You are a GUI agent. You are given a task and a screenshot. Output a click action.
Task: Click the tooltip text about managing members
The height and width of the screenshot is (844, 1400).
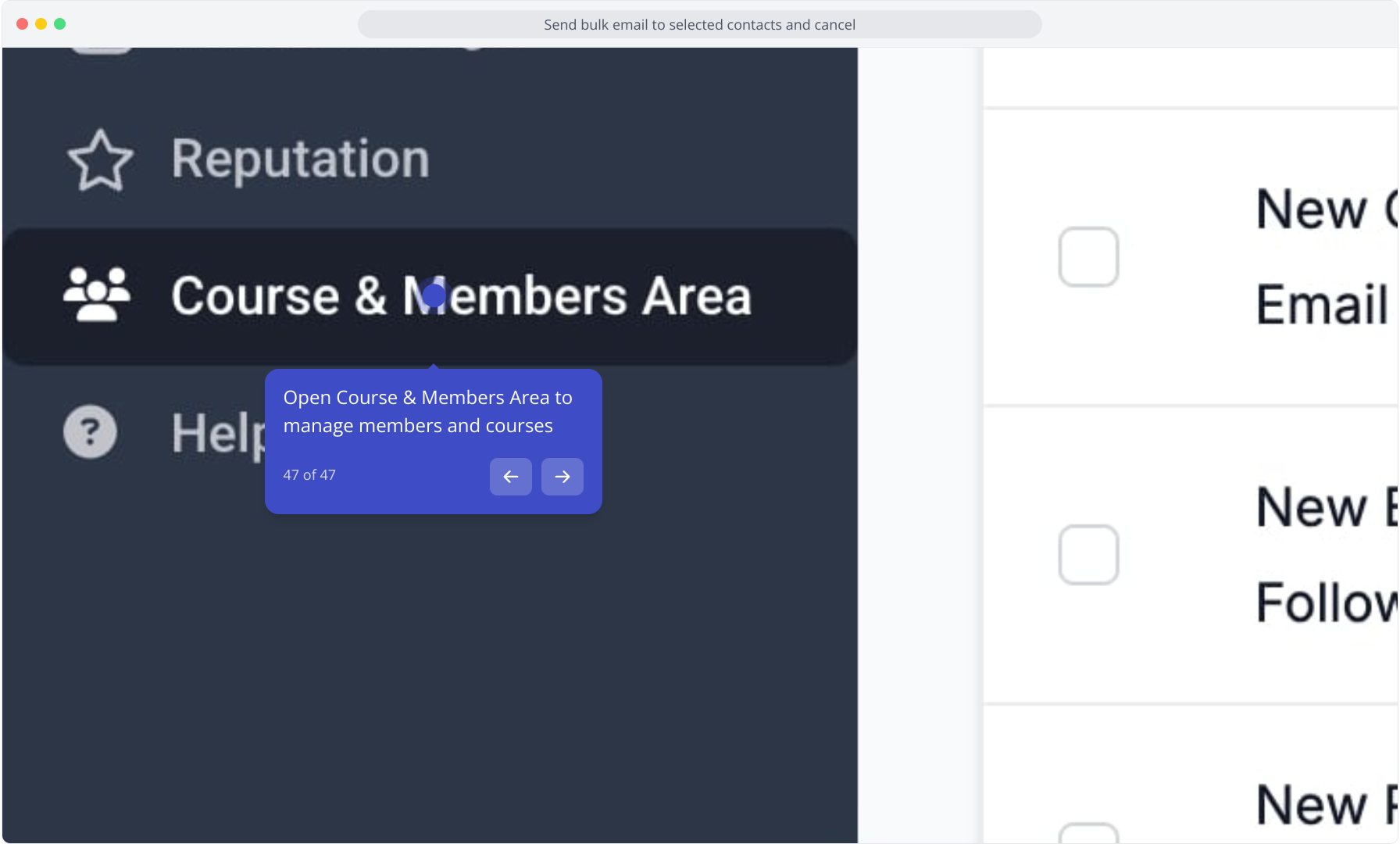(x=428, y=412)
